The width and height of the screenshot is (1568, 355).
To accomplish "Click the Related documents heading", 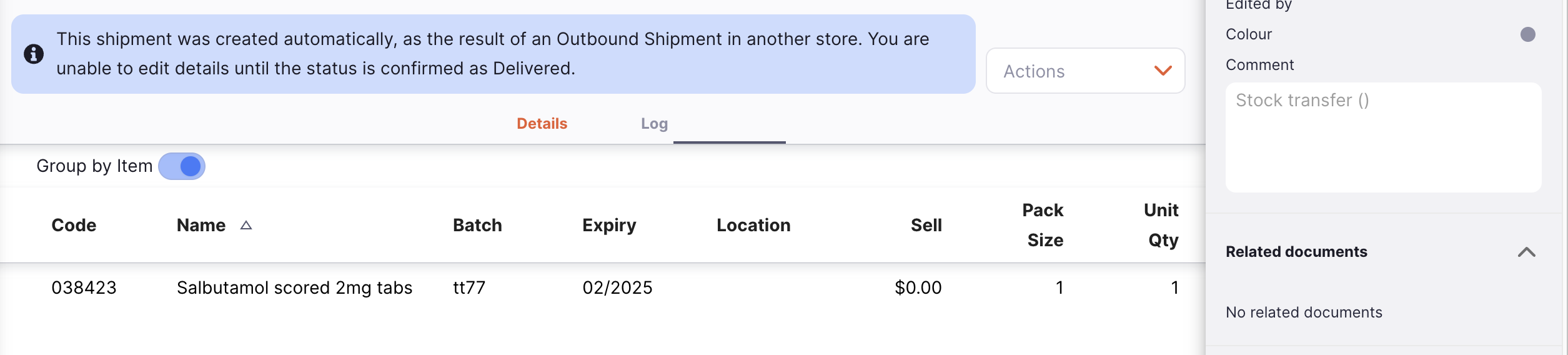I will click(1296, 252).
